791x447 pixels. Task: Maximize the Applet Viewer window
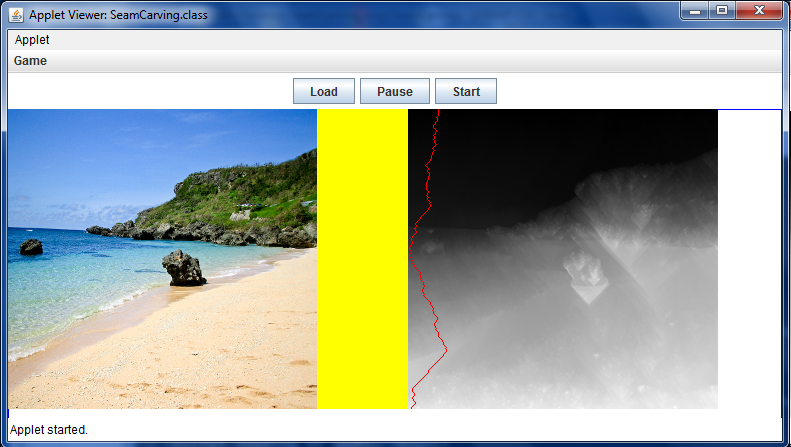(x=722, y=10)
